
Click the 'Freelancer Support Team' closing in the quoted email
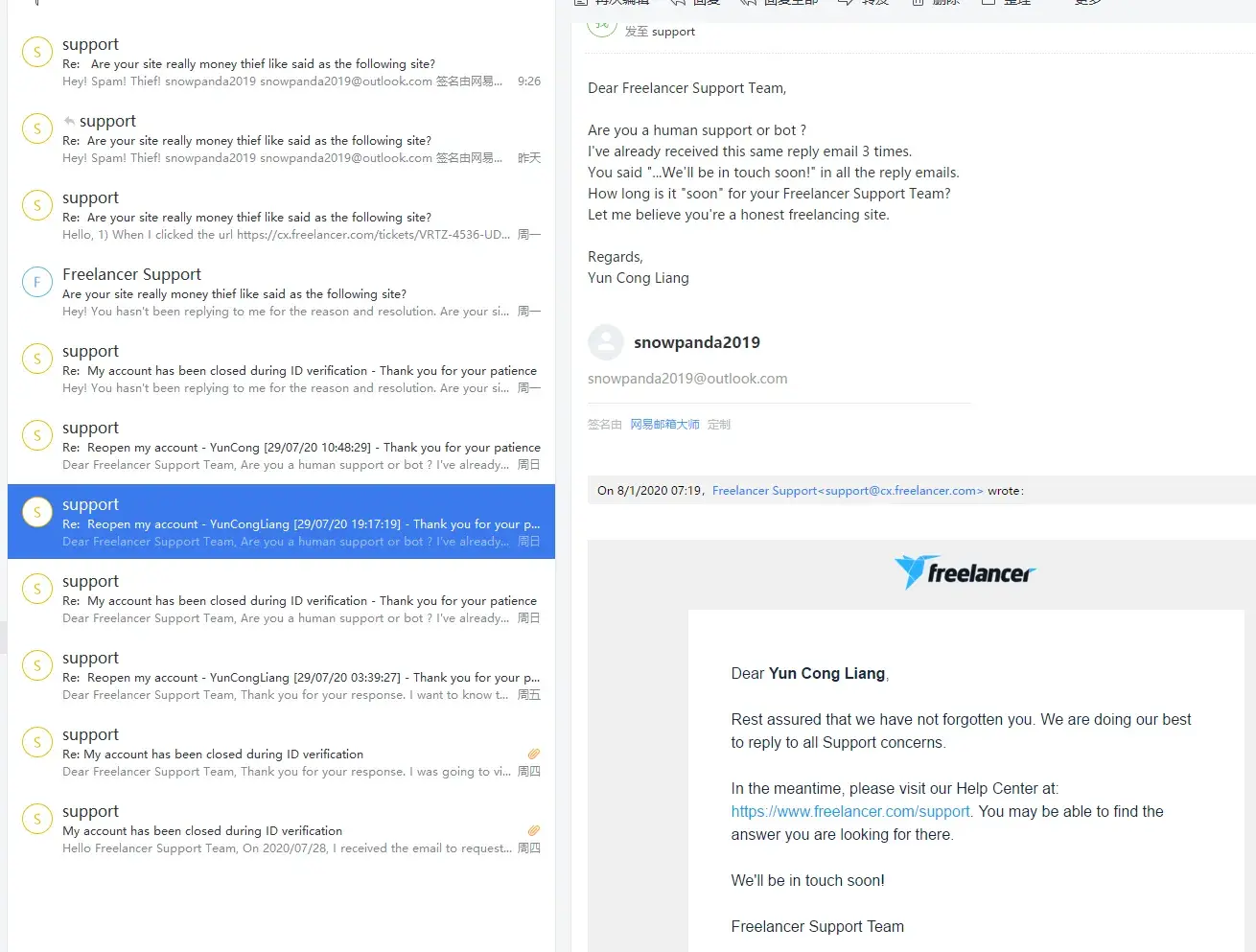(817, 927)
